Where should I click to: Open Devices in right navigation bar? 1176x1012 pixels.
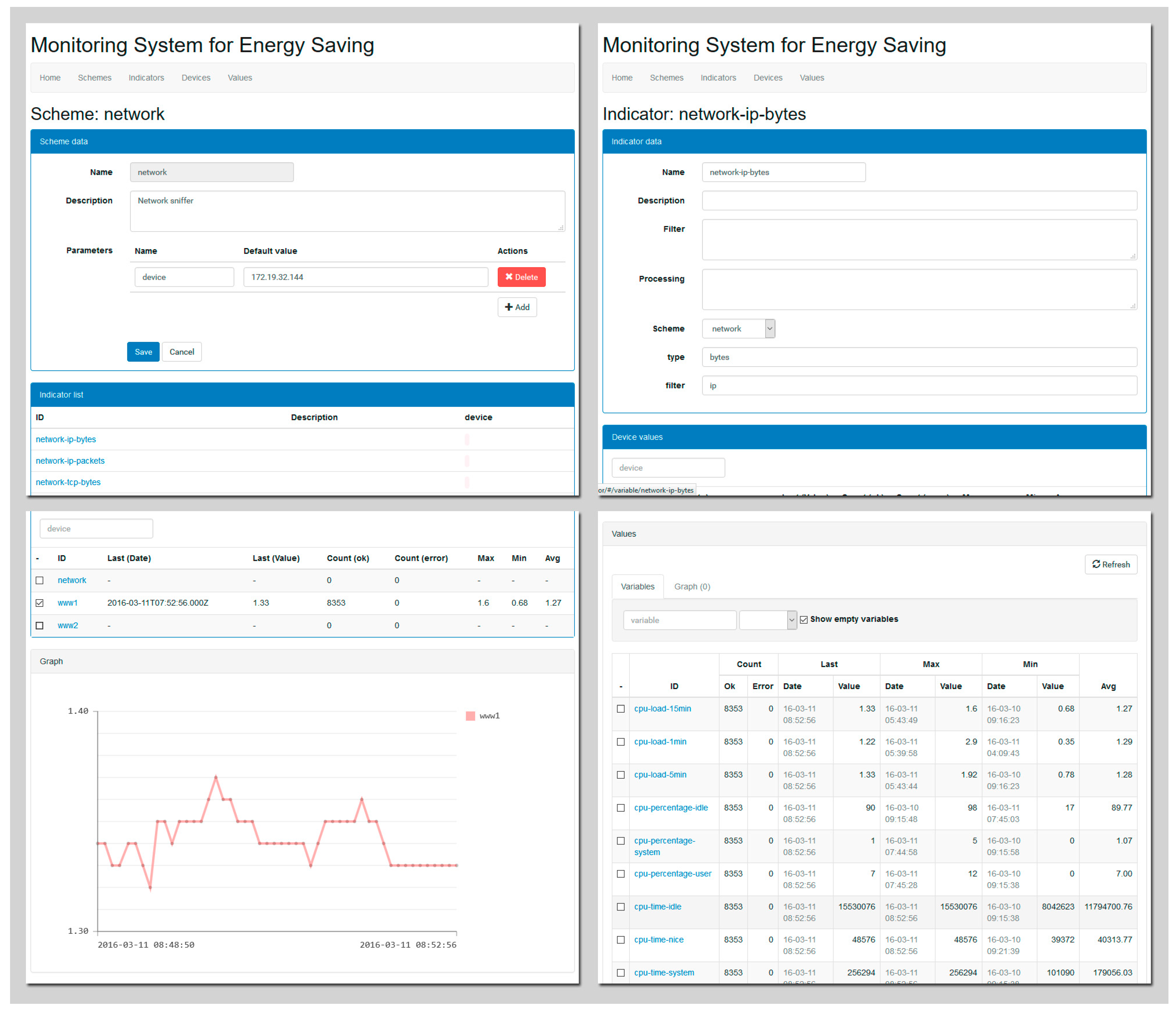tap(767, 78)
